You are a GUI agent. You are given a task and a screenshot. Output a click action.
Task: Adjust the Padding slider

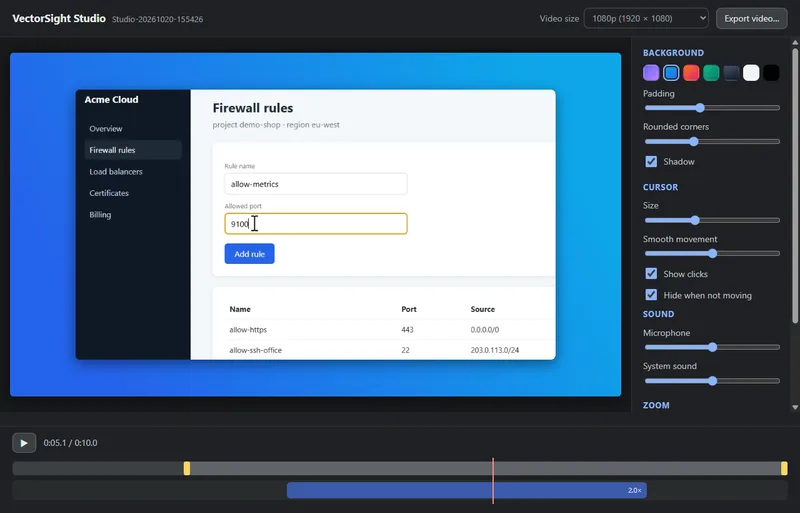pyautogui.click(x=712, y=108)
